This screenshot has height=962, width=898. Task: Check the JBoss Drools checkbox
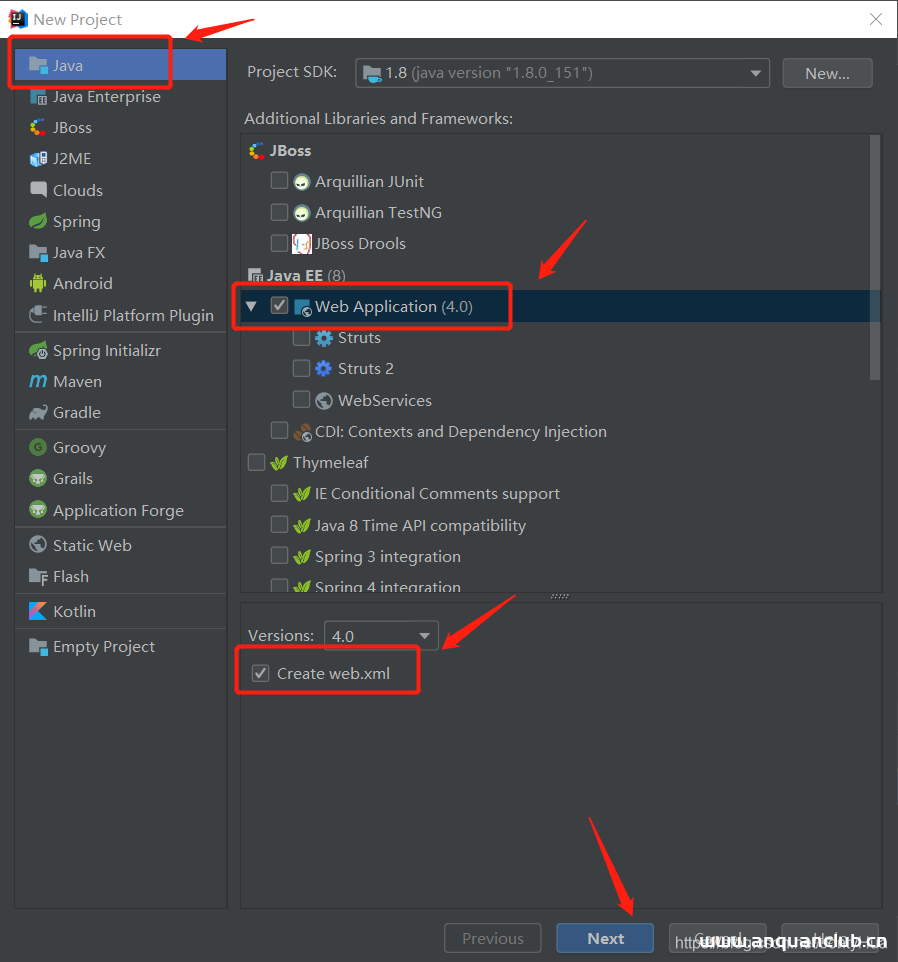tap(279, 243)
